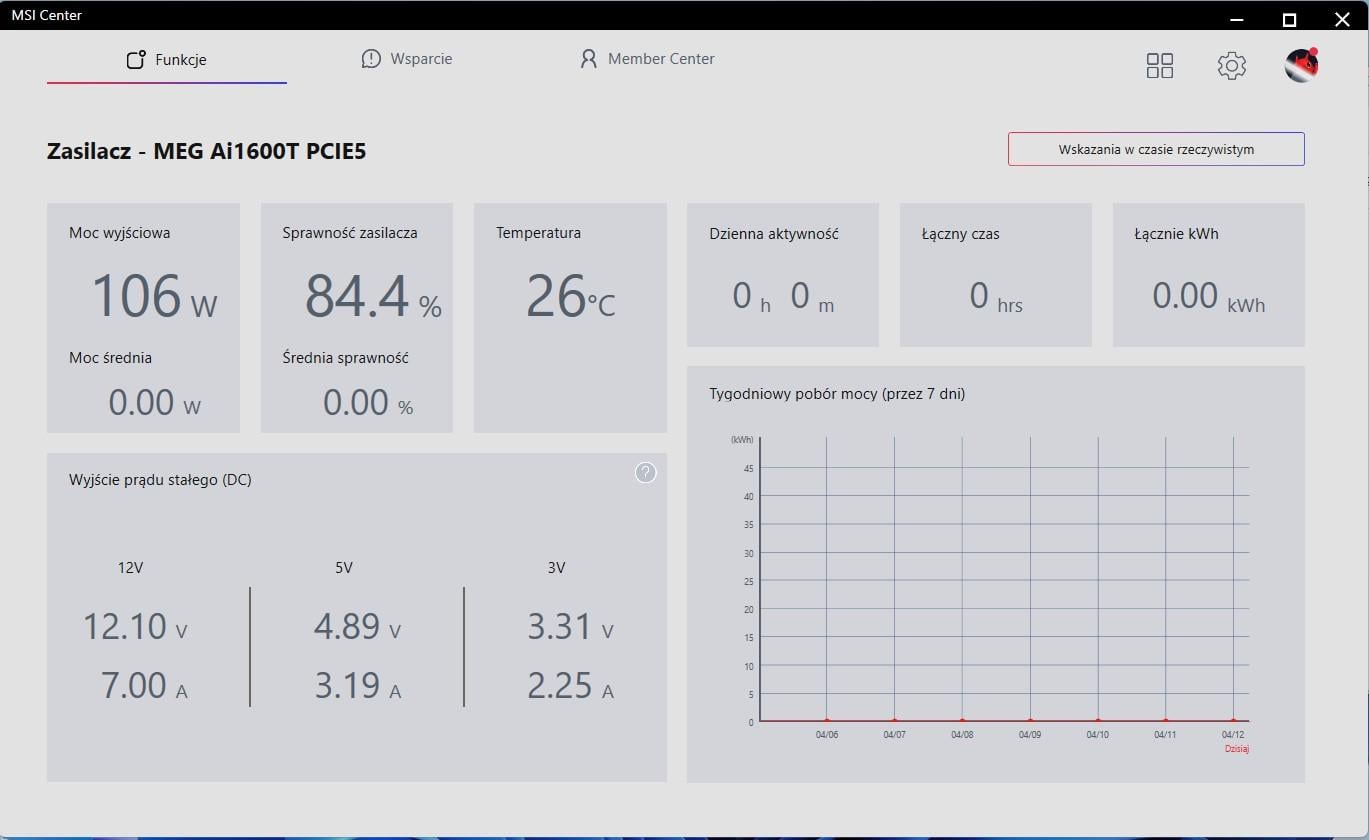Click the Wyjście prądu stałego (DC) title
Viewport: 1369px width, 840px height.
click(x=160, y=480)
